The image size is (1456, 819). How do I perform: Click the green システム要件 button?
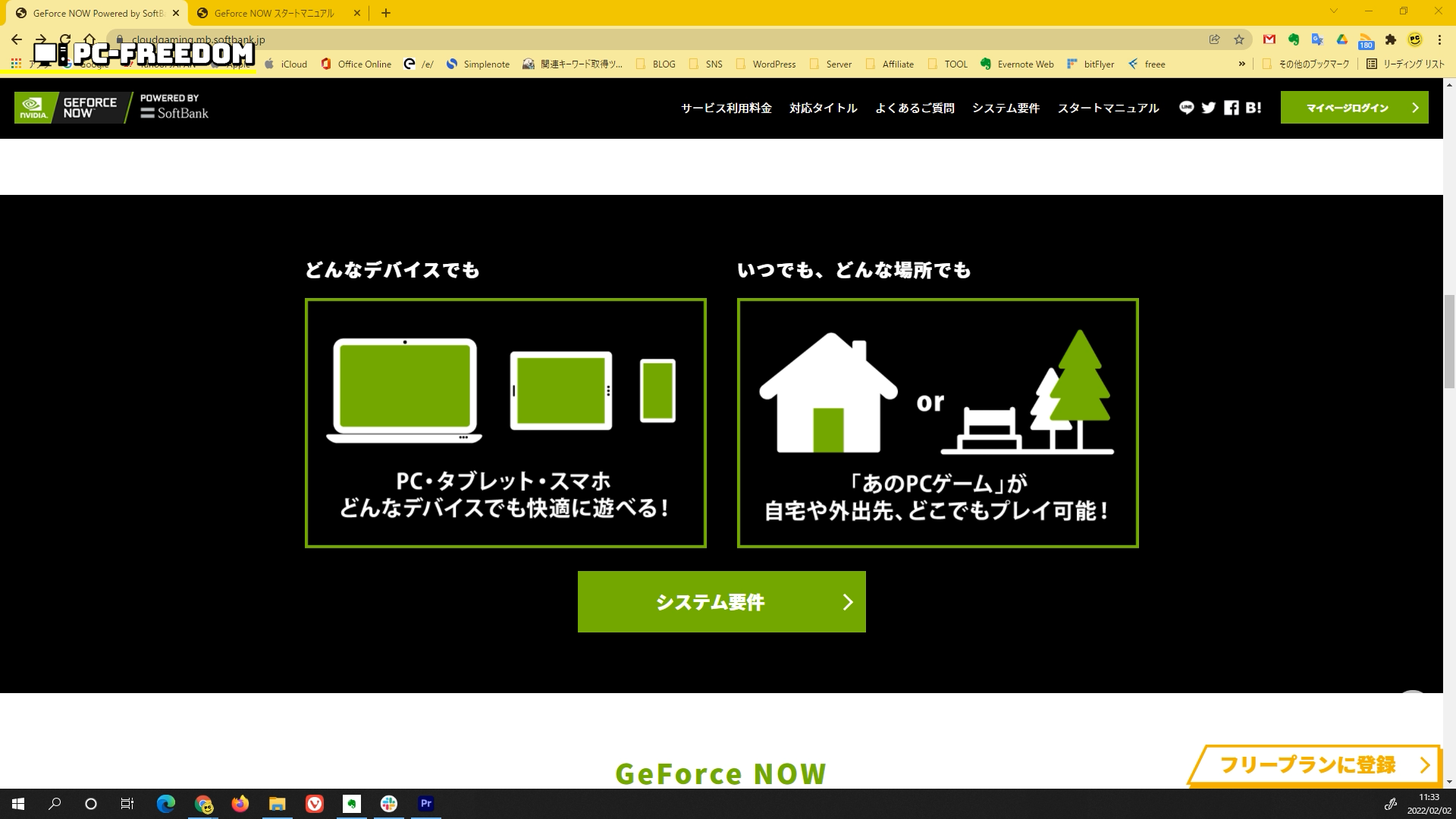(721, 602)
